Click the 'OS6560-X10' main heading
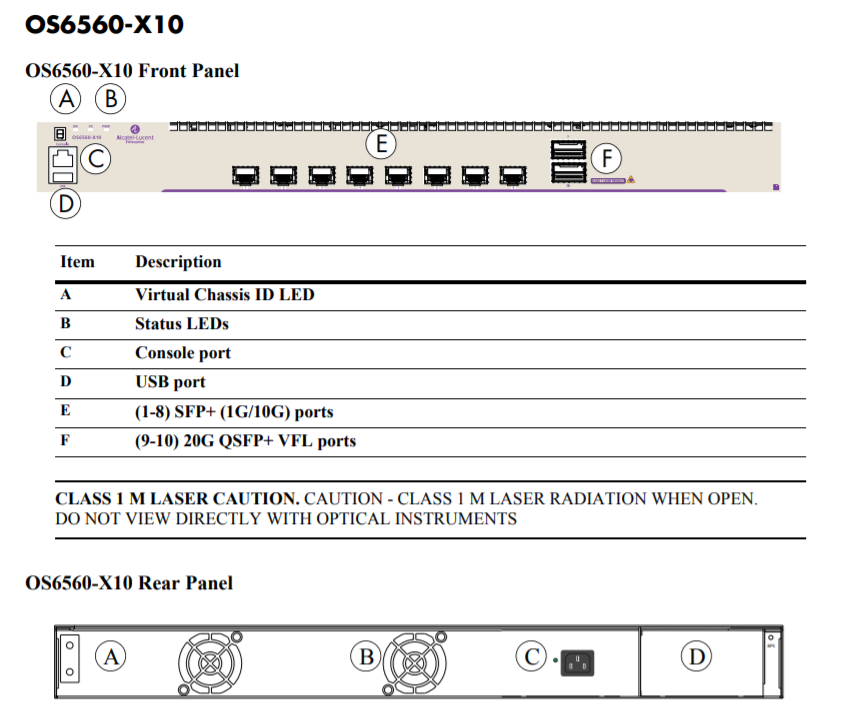The height and width of the screenshot is (714, 859). point(105,25)
